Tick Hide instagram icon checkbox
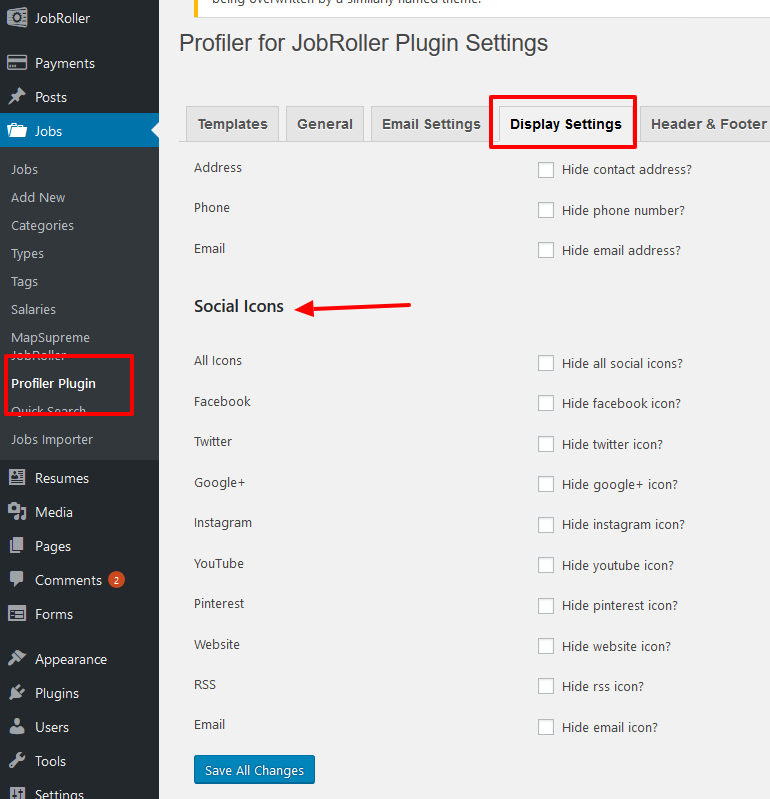Screen dimensions: 770x799 click(x=546, y=525)
